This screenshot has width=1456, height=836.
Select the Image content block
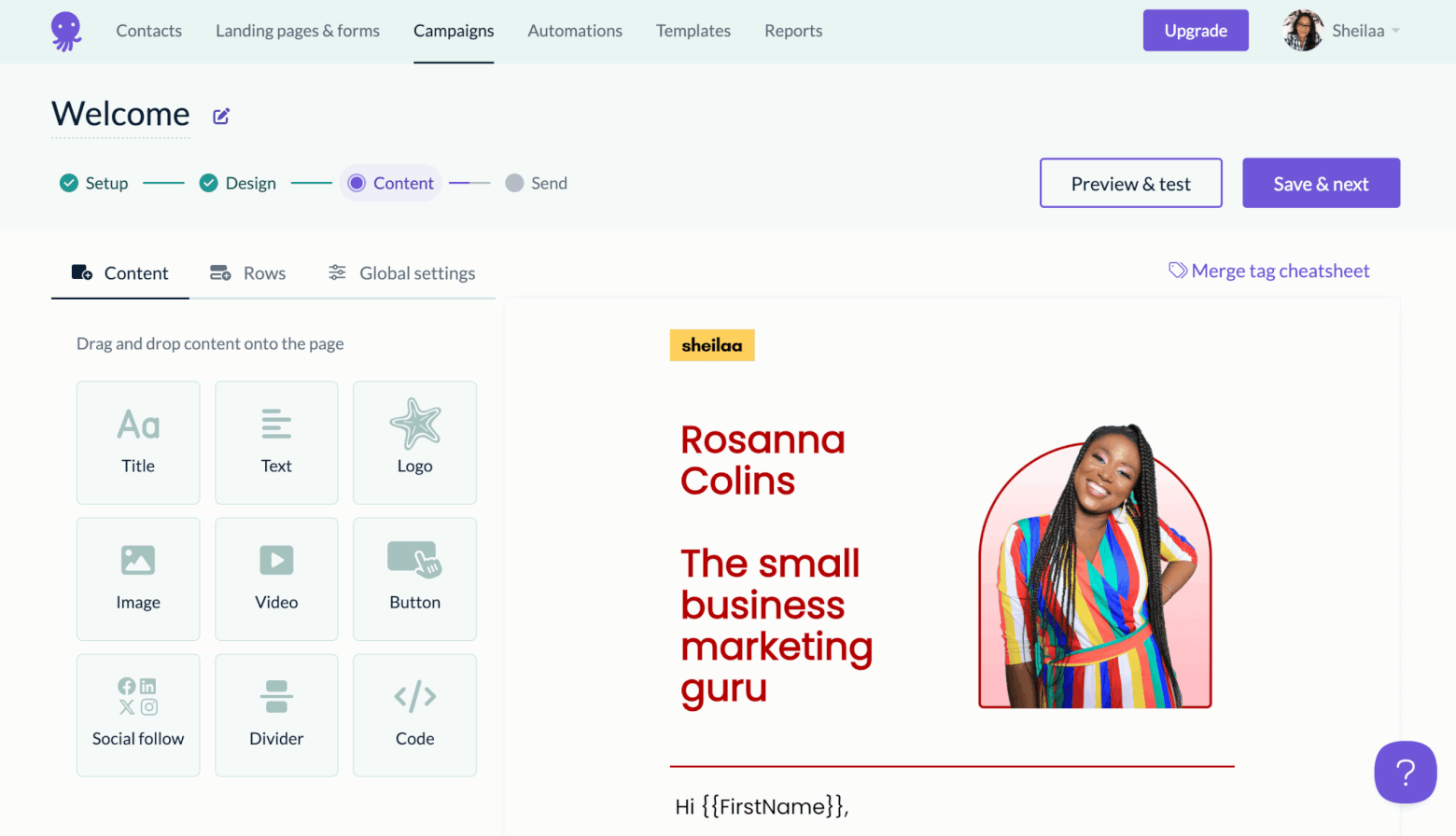(138, 578)
